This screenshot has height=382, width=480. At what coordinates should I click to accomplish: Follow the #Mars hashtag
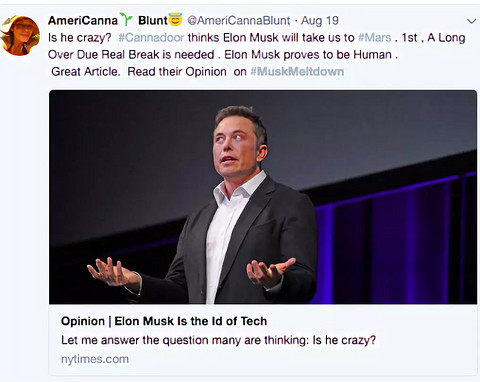pyautogui.click(x=375, y=37)
